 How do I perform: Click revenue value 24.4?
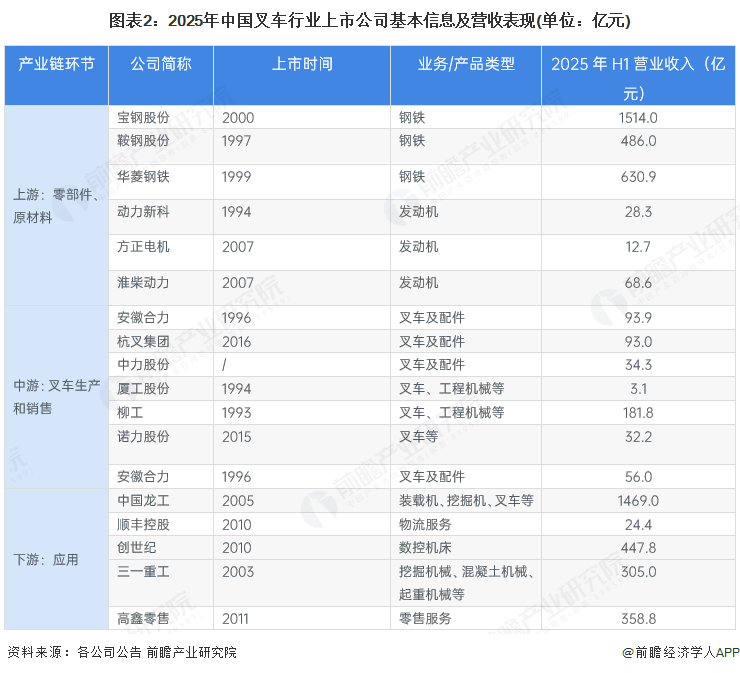[638, 525]
